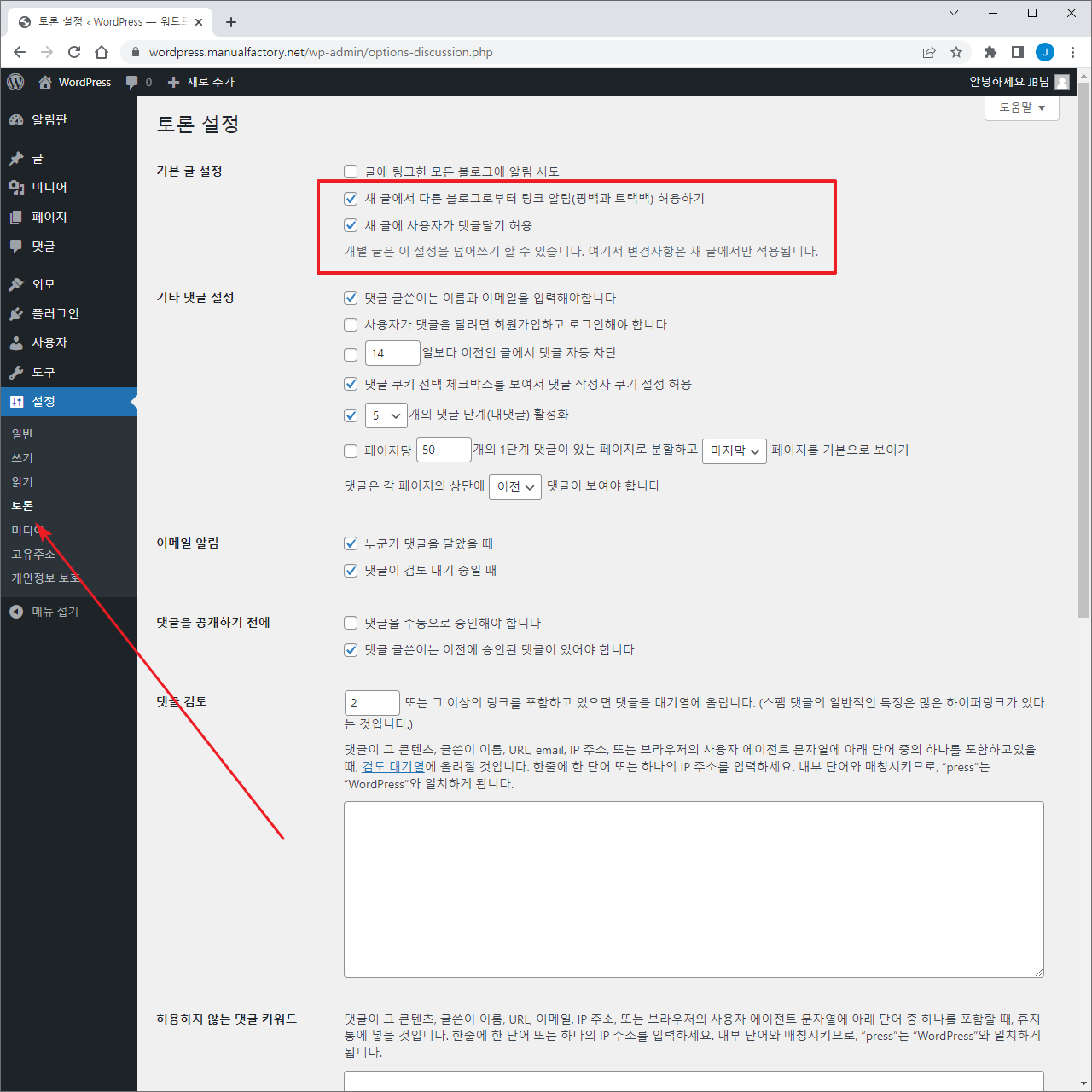The width and height of the screenshot is (1092, 1092).
Task: Follow the 검토 대기열 link
Action: pos(393,766)
